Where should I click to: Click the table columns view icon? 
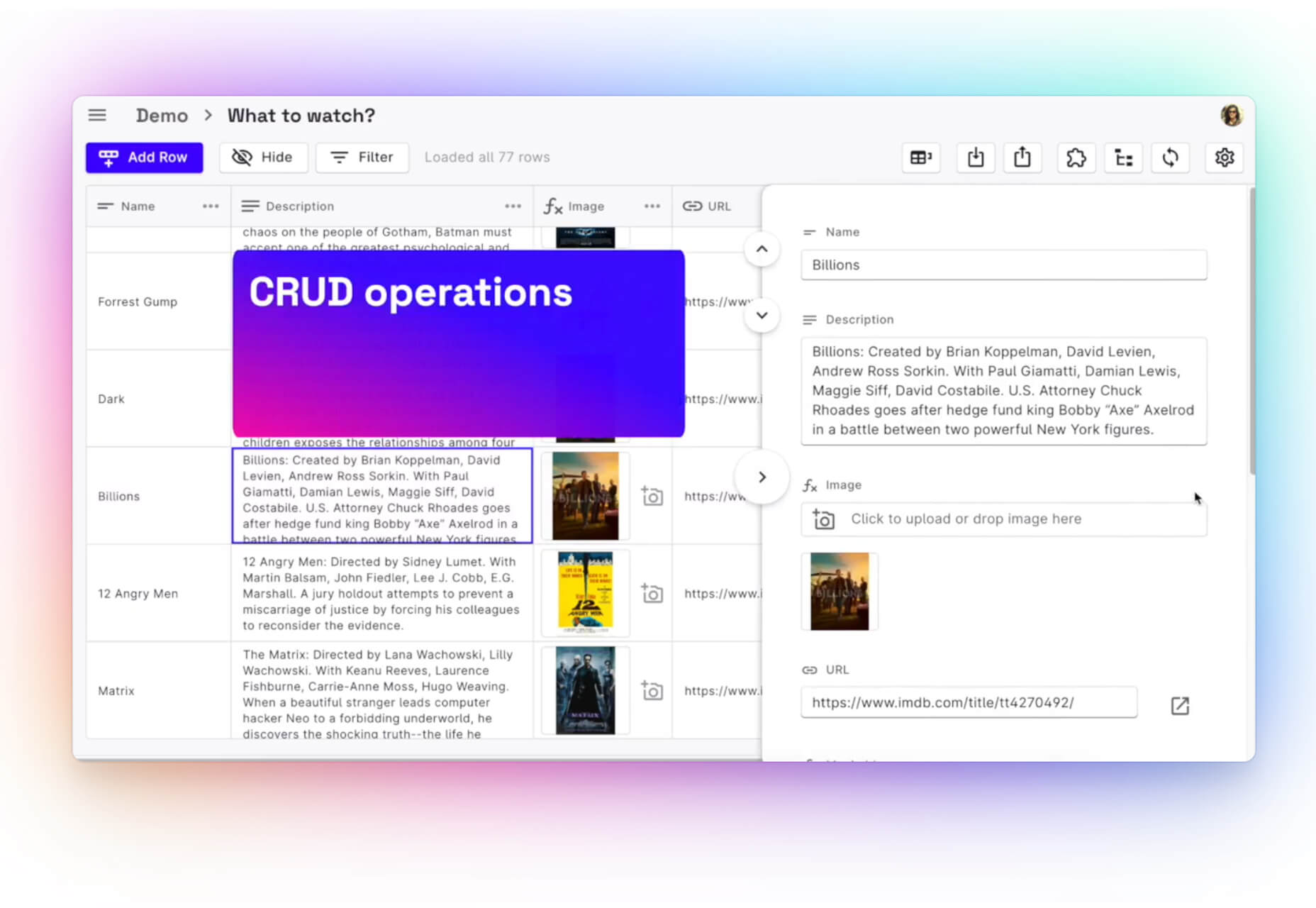pos(921,157)
